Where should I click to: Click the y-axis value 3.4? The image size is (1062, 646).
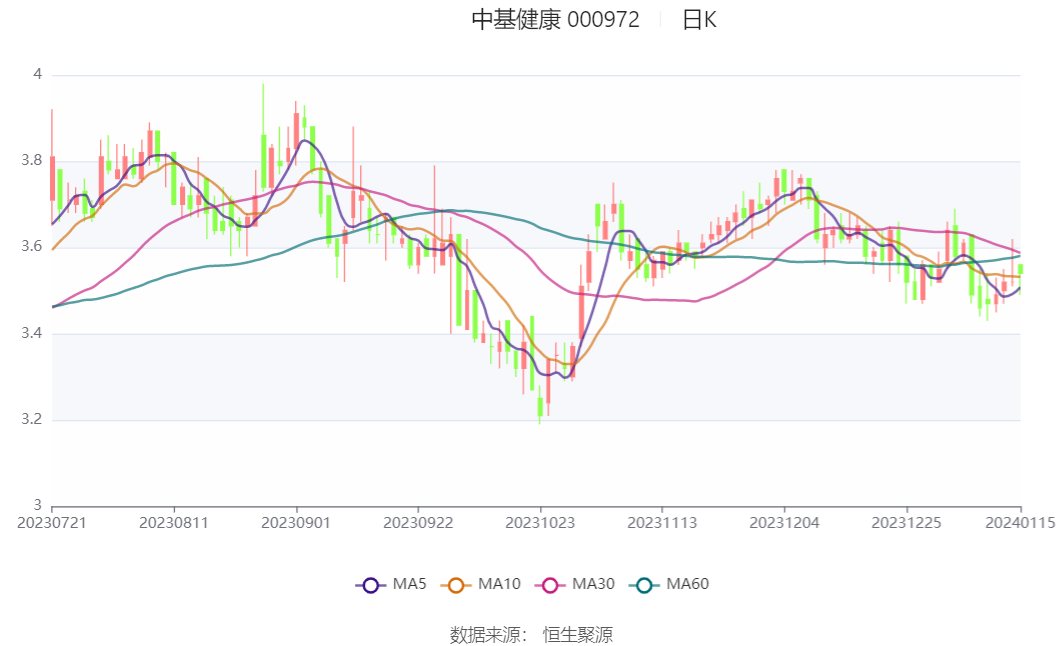[x=32, y=333]
